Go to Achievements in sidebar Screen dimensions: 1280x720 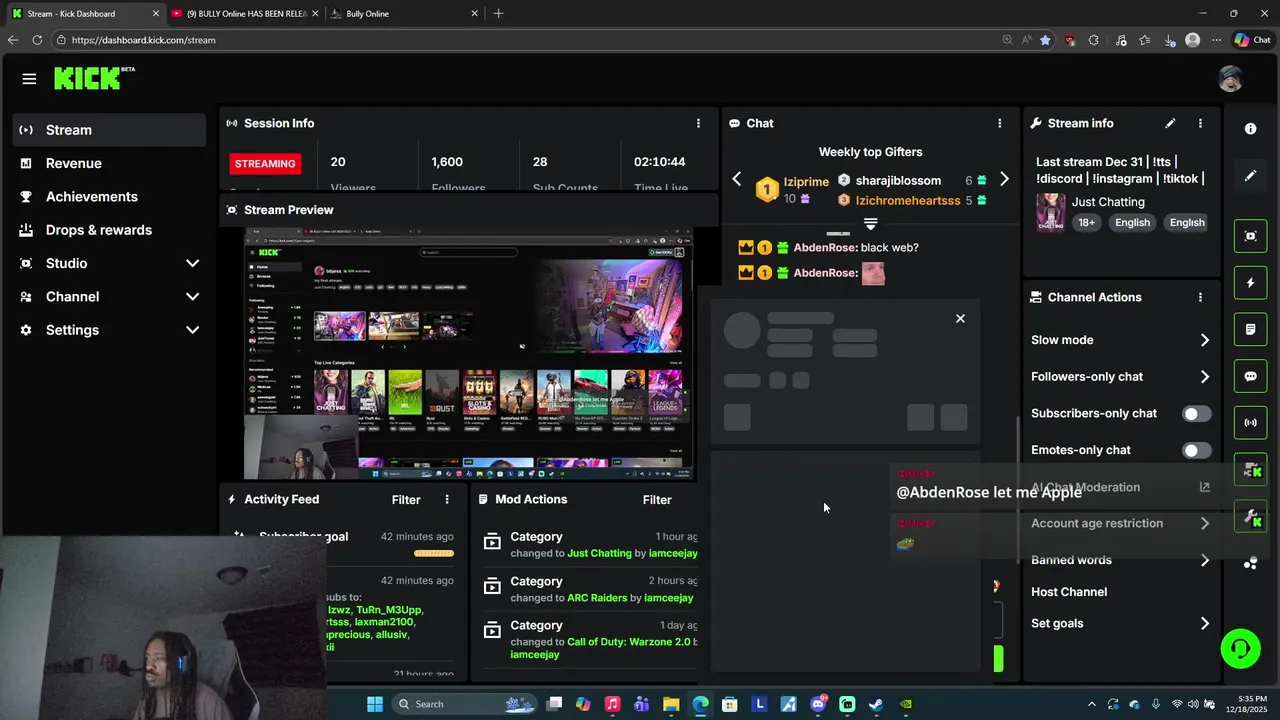click(110, 196)
